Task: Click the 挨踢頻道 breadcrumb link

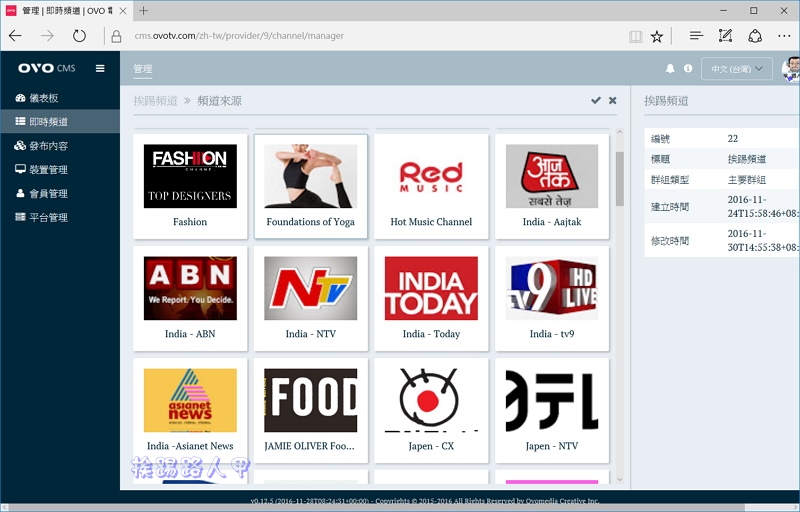Action: 155,100
